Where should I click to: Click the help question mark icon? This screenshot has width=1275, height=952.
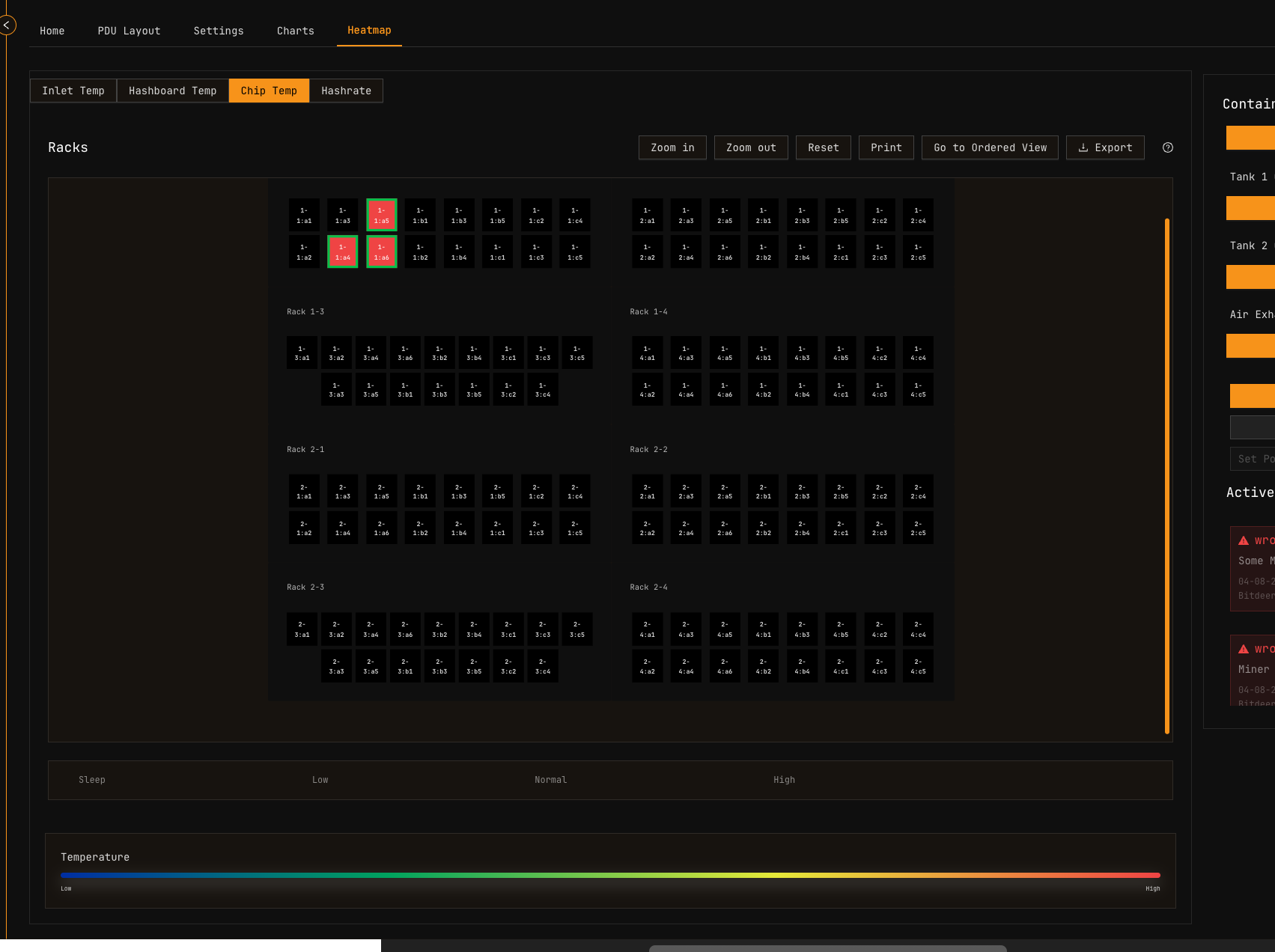click(x=1167, y=147)
